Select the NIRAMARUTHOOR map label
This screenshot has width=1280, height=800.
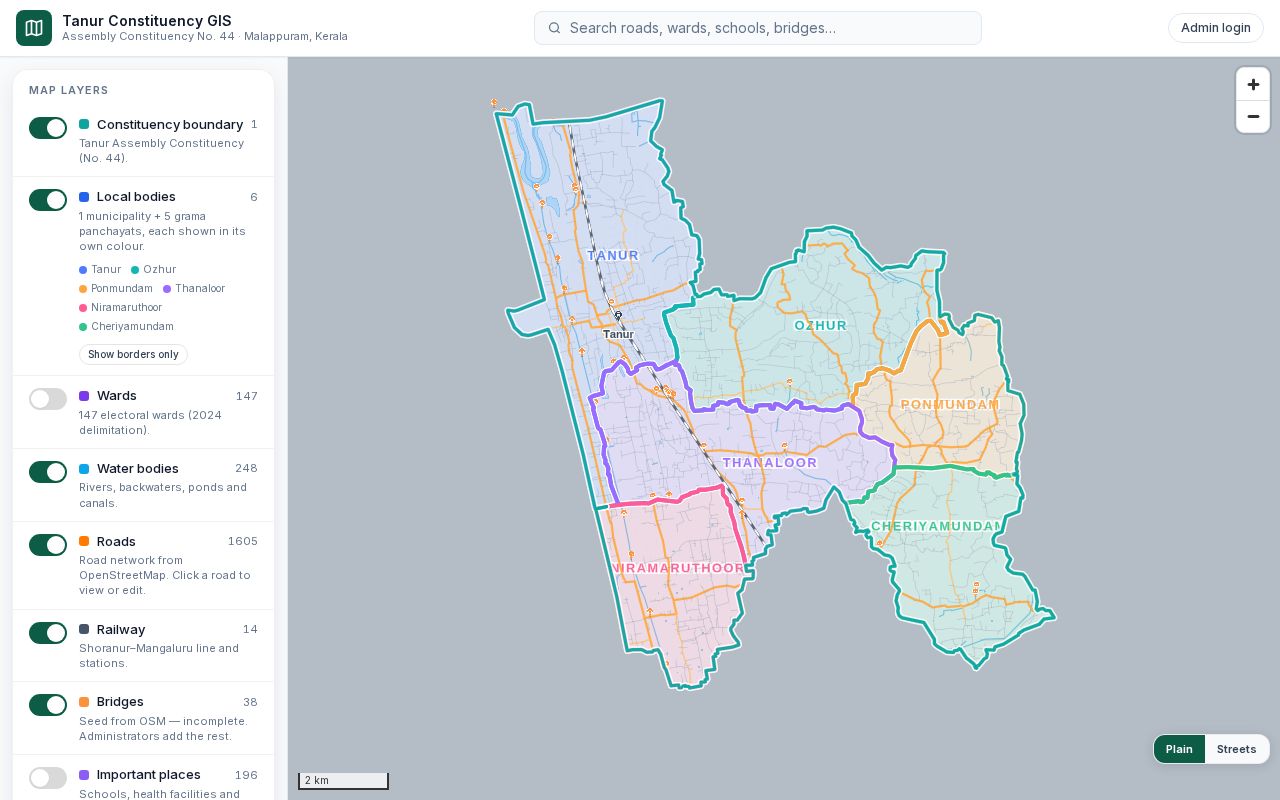tap(679, 568)
